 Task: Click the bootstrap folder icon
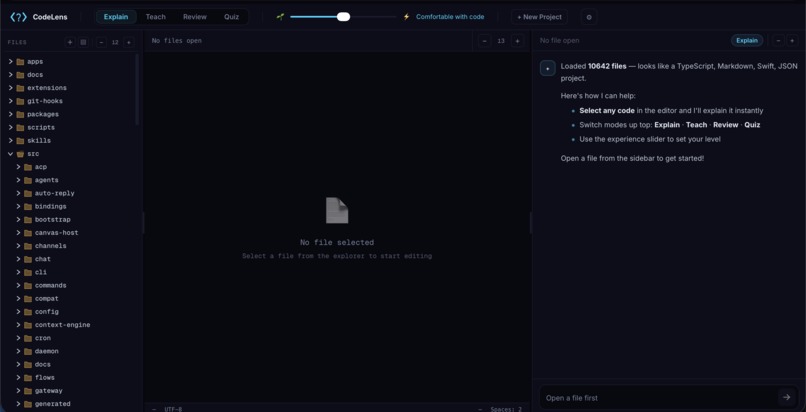click(28, 220)
